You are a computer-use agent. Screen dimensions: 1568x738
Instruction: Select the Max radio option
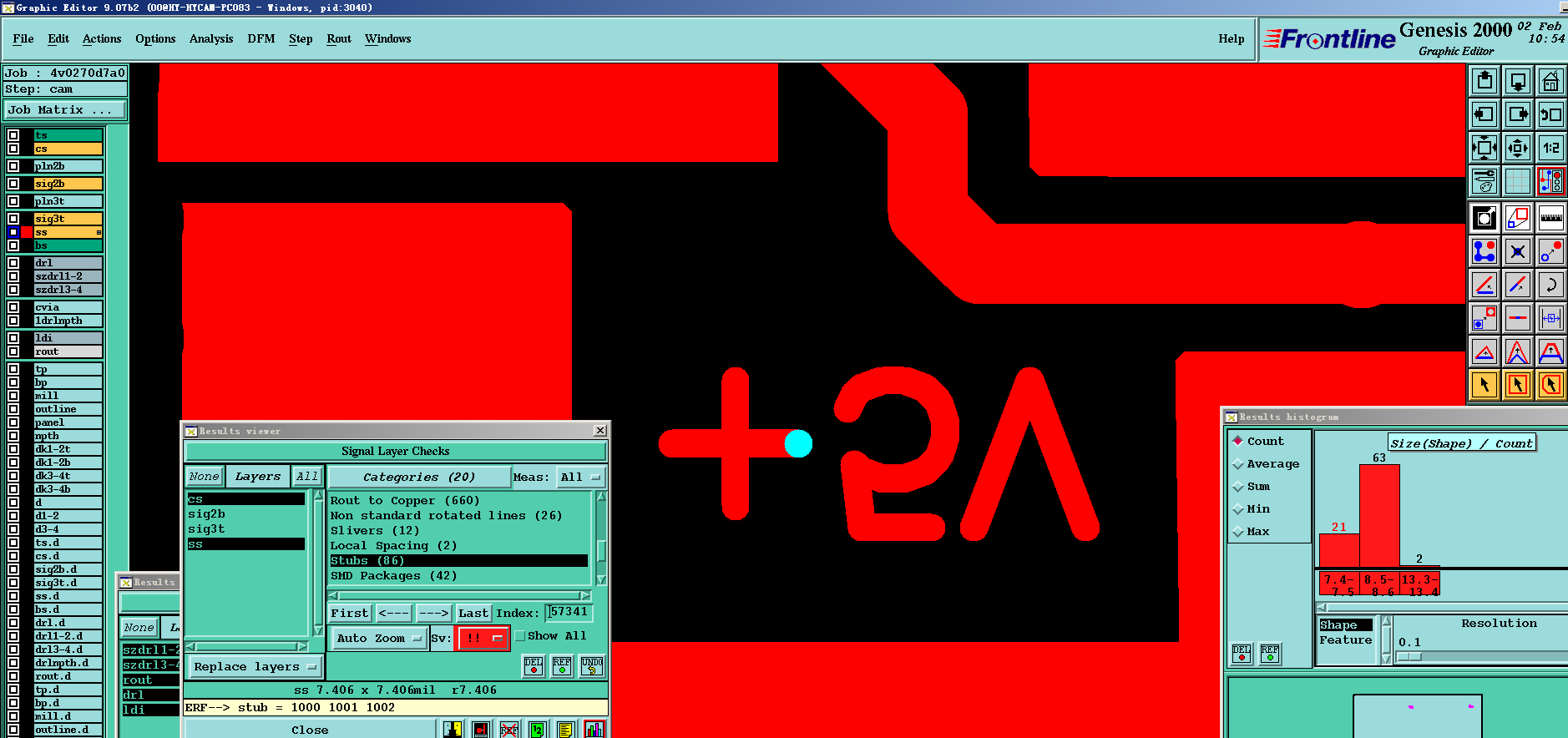(x=1238, y=532)
